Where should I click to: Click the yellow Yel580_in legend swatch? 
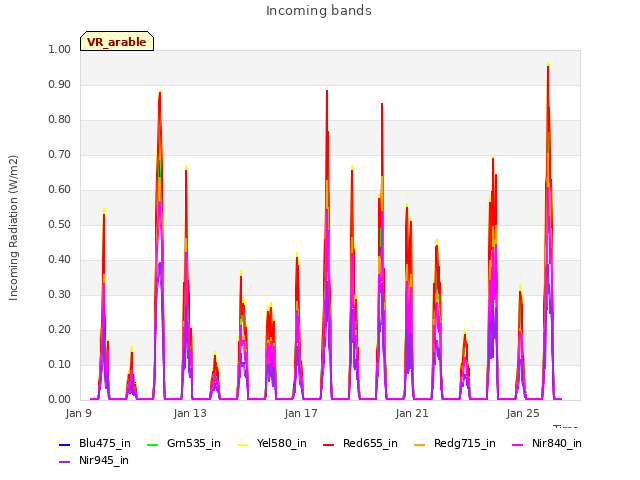click(x=242, y=444)
